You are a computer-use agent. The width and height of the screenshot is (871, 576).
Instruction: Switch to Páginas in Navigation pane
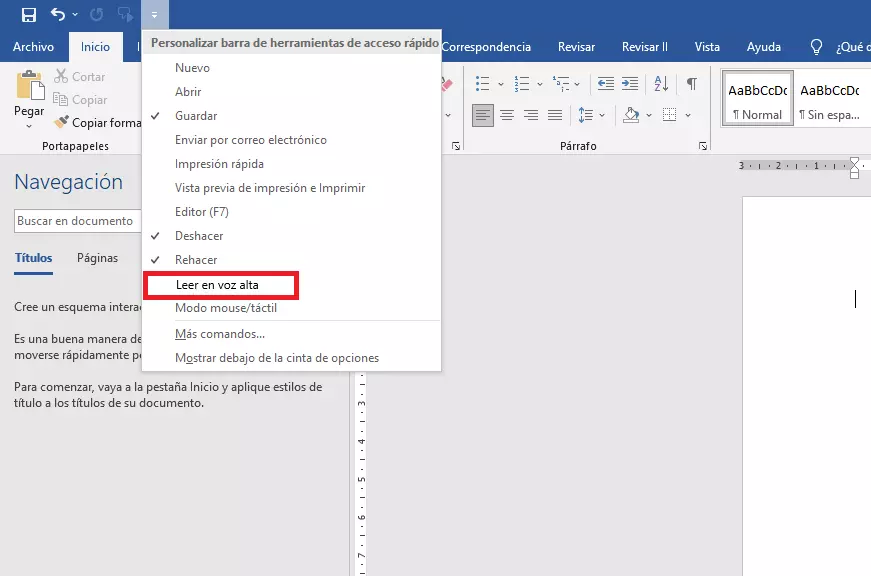97,258
